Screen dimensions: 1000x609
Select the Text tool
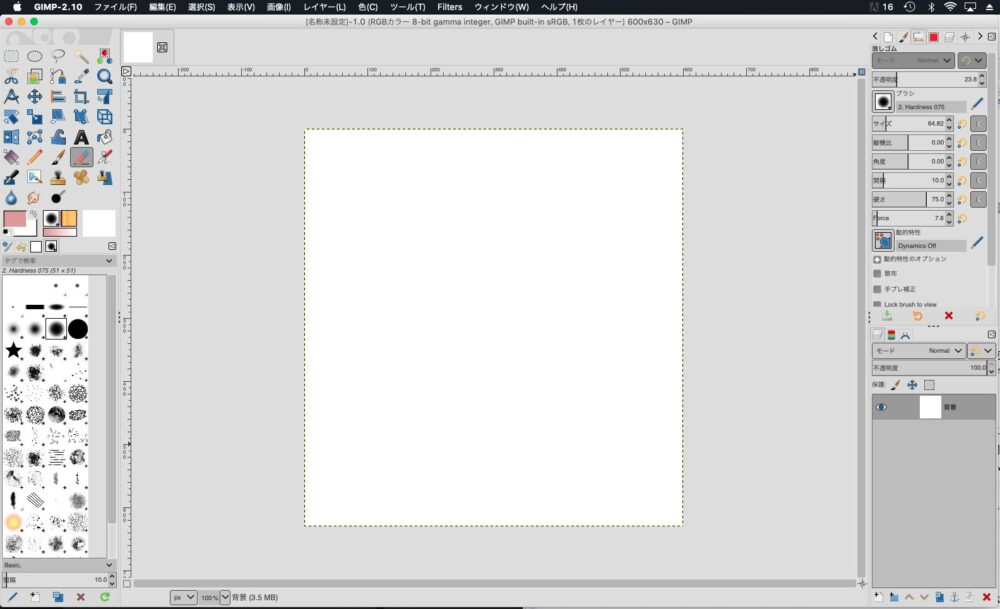pos(81,137)
